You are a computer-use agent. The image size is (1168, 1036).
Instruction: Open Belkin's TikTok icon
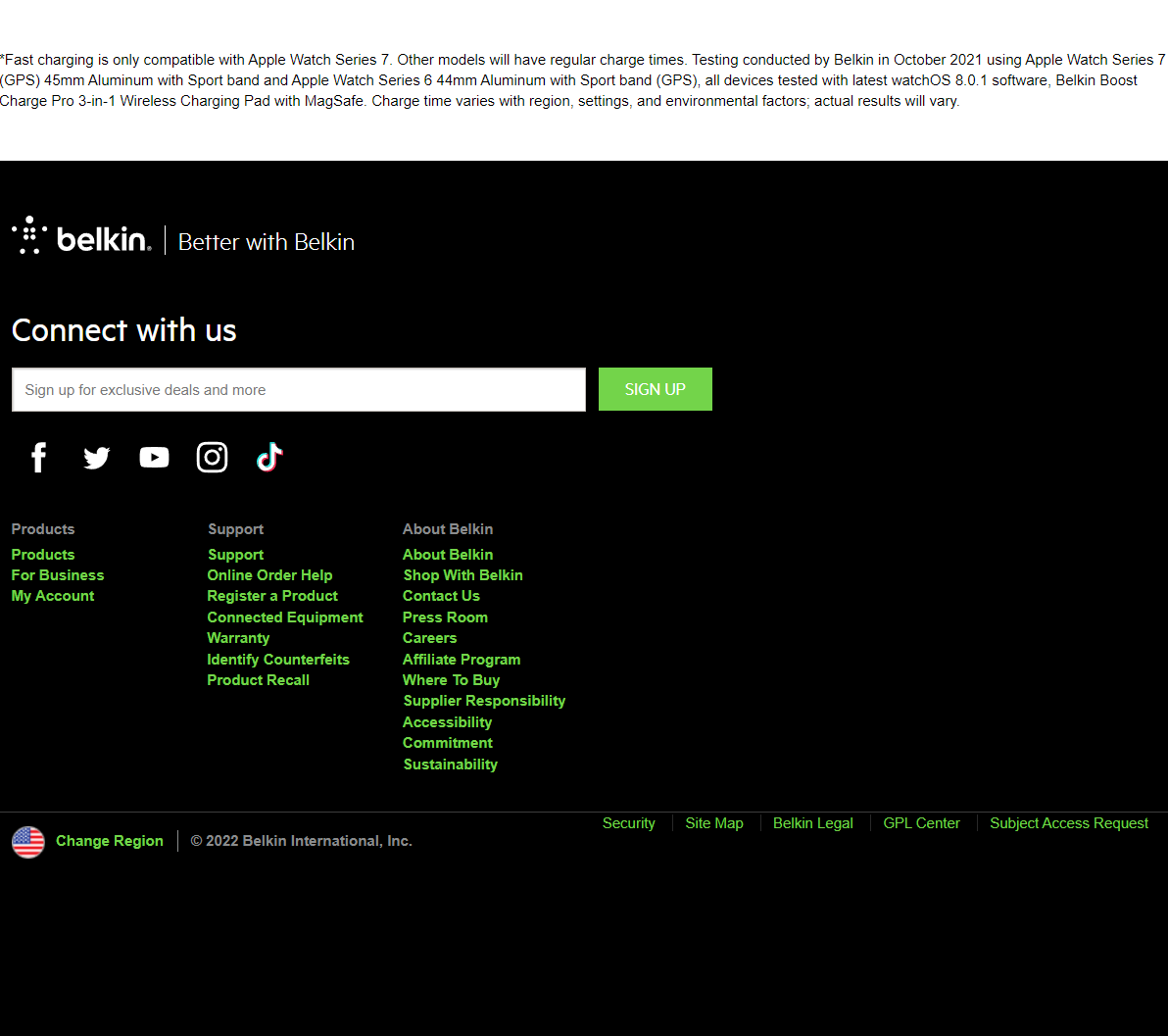[269, 457]
